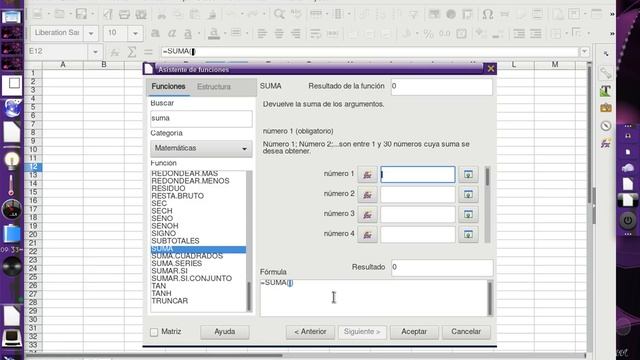640x360 pixels.
Task: Click the function list vertical scrollbar
Action: point(249,241)
